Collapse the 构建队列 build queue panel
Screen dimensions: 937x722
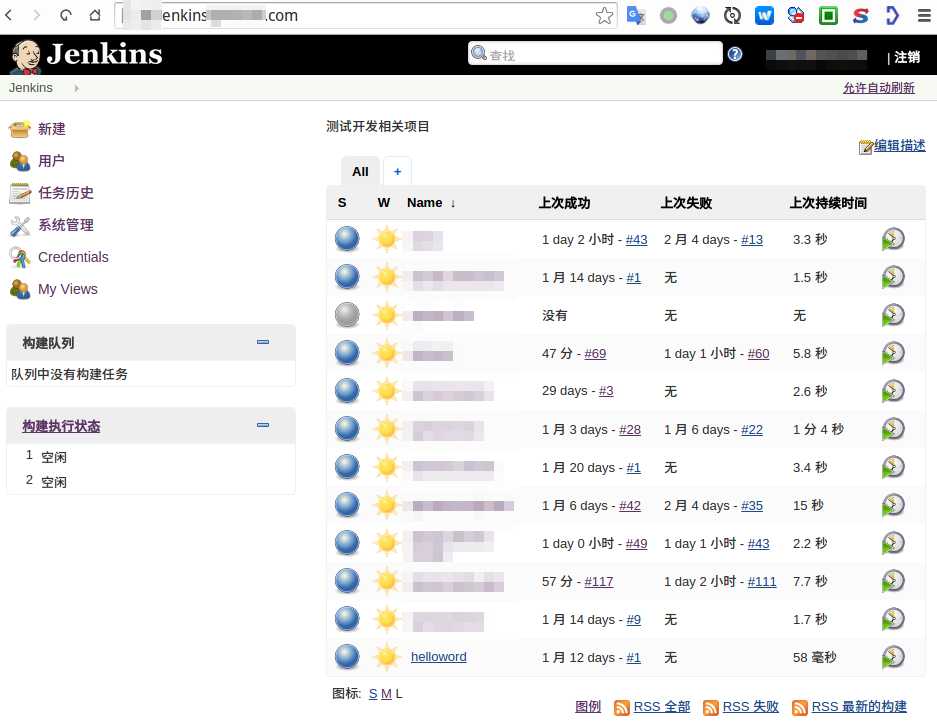(263, 342)
